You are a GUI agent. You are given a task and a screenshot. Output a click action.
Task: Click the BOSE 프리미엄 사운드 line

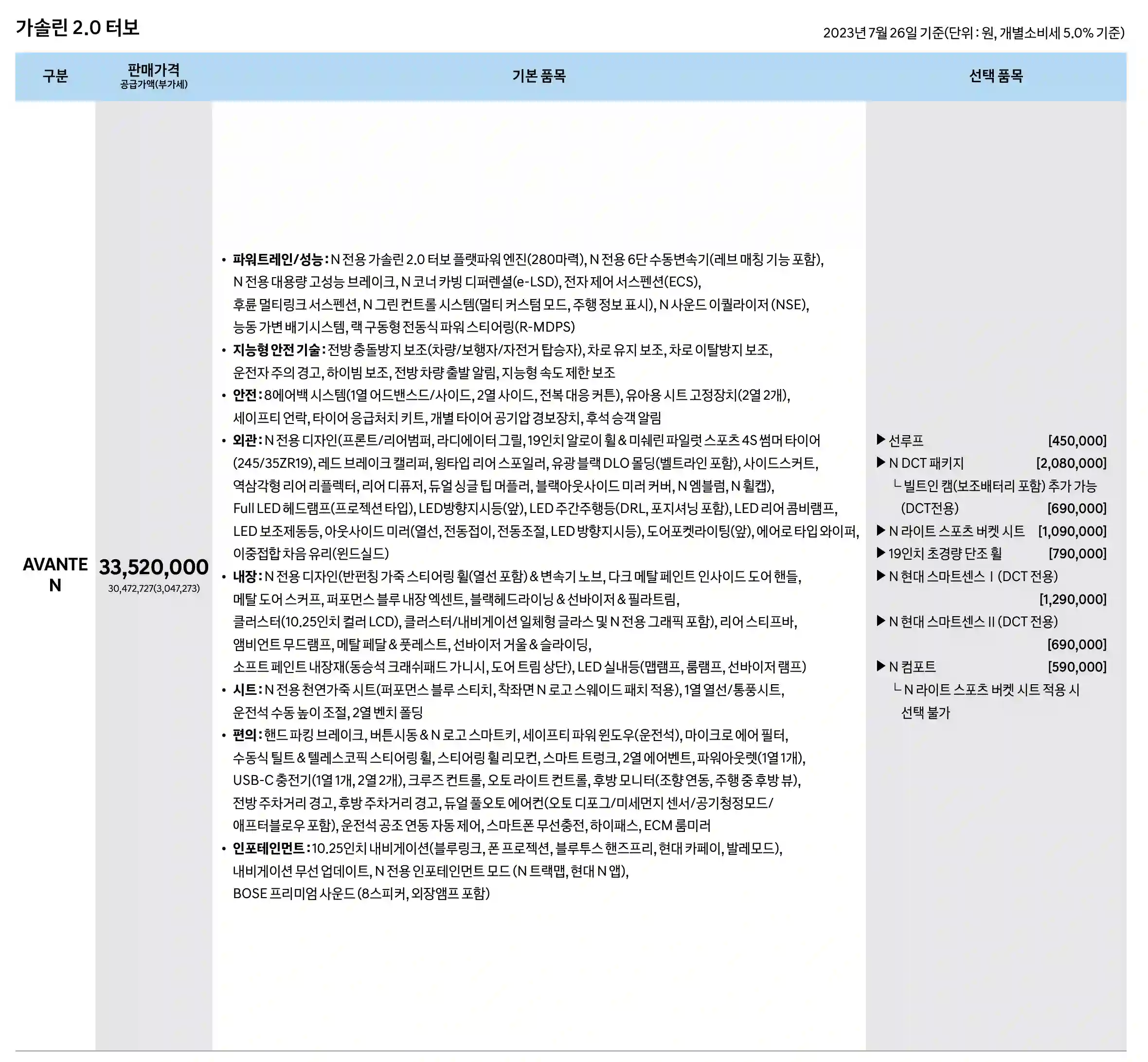click(x=361, y=894)
